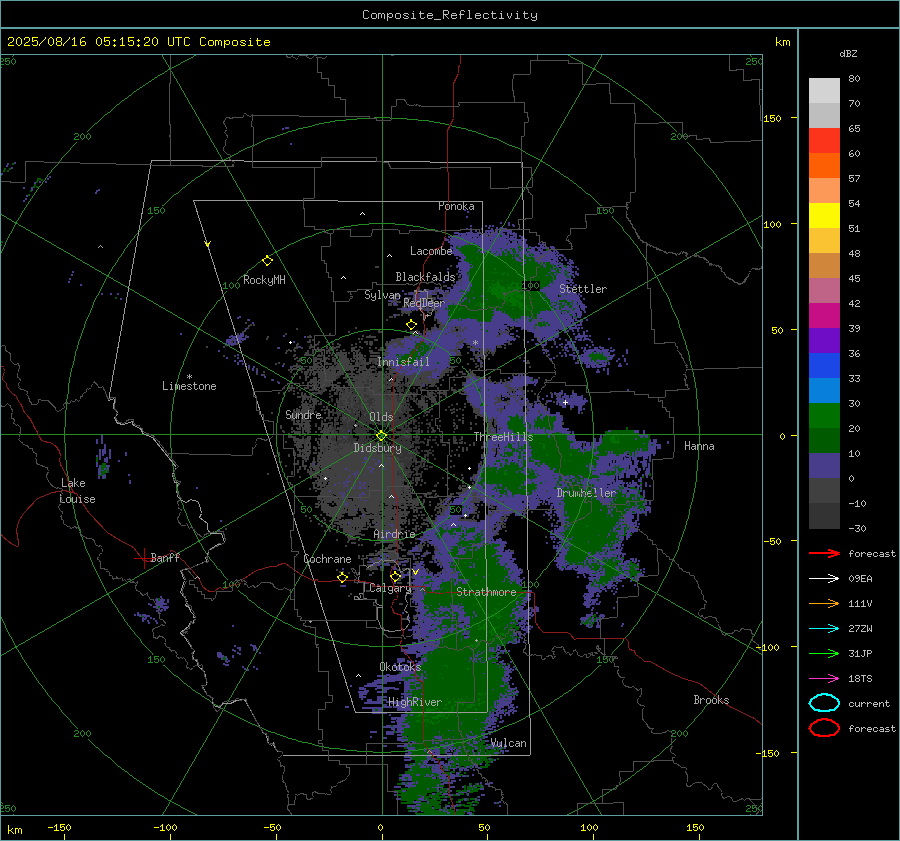
Task: Pick the light gray 70-80 dBZ swatch
Action: 824,91
